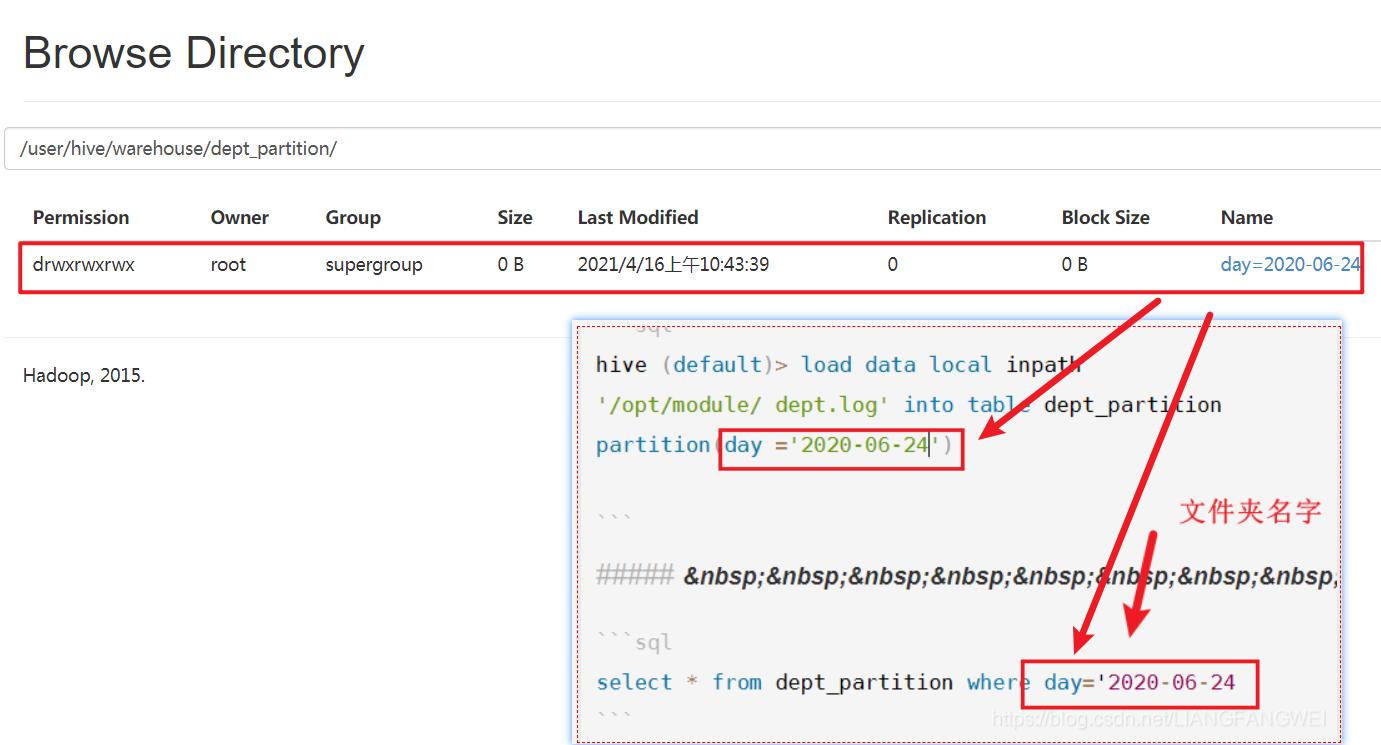Select the root owner cell
This screenshot has width=1381, height=745.
click(228, 265)
